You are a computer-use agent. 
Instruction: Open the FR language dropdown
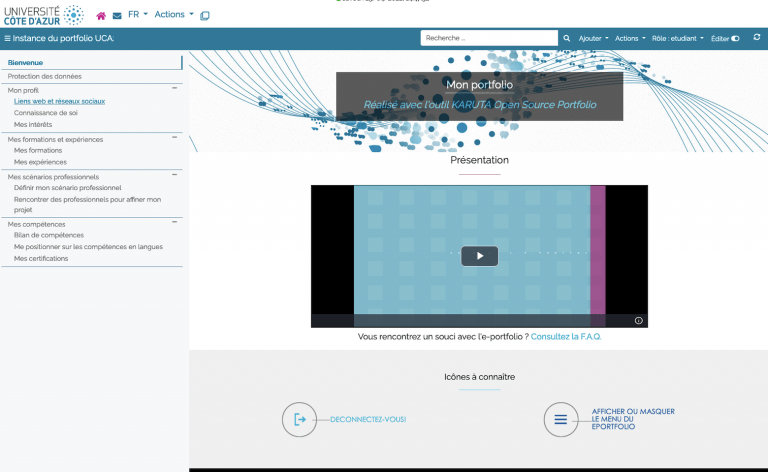[x=137, y=15]
